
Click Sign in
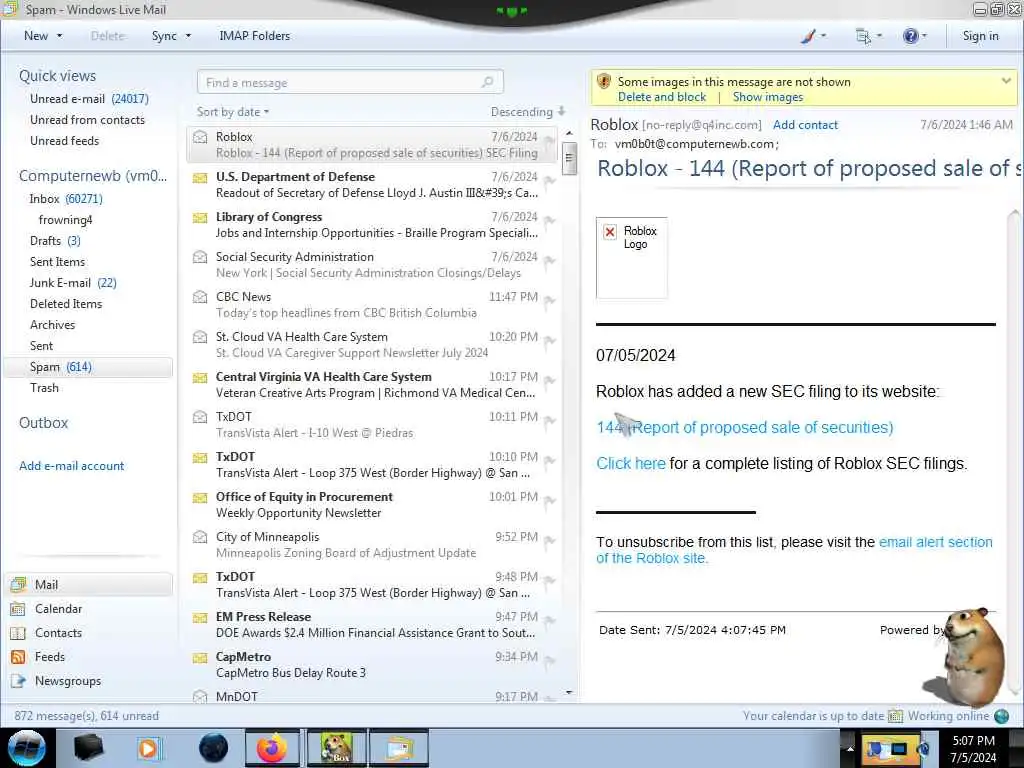click(x=980, y=36)
